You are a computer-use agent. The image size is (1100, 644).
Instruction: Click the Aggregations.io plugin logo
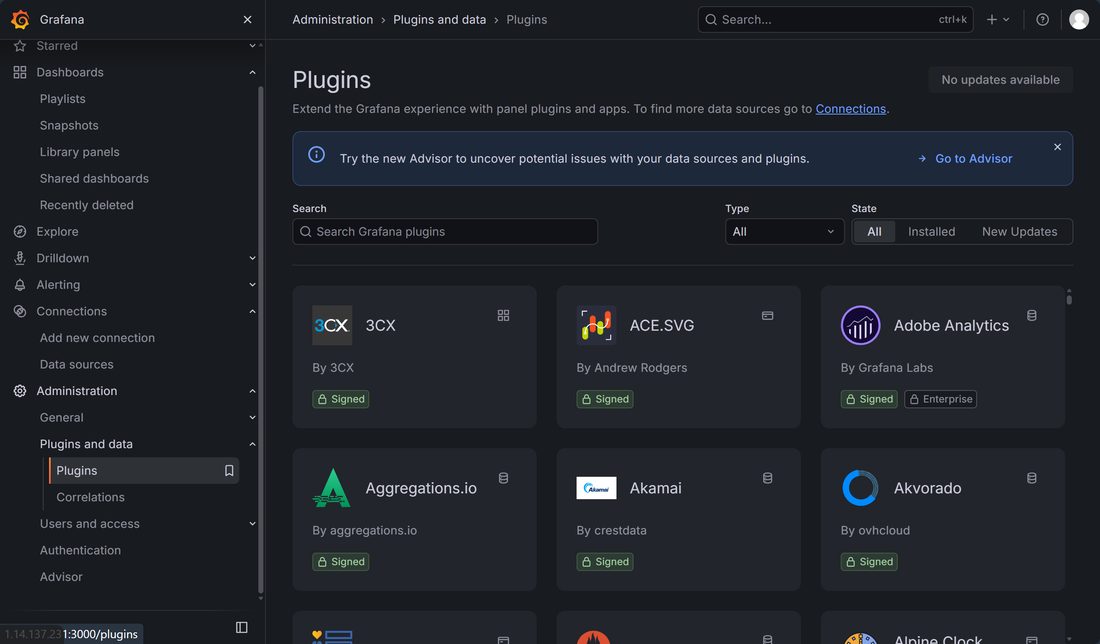332,488
